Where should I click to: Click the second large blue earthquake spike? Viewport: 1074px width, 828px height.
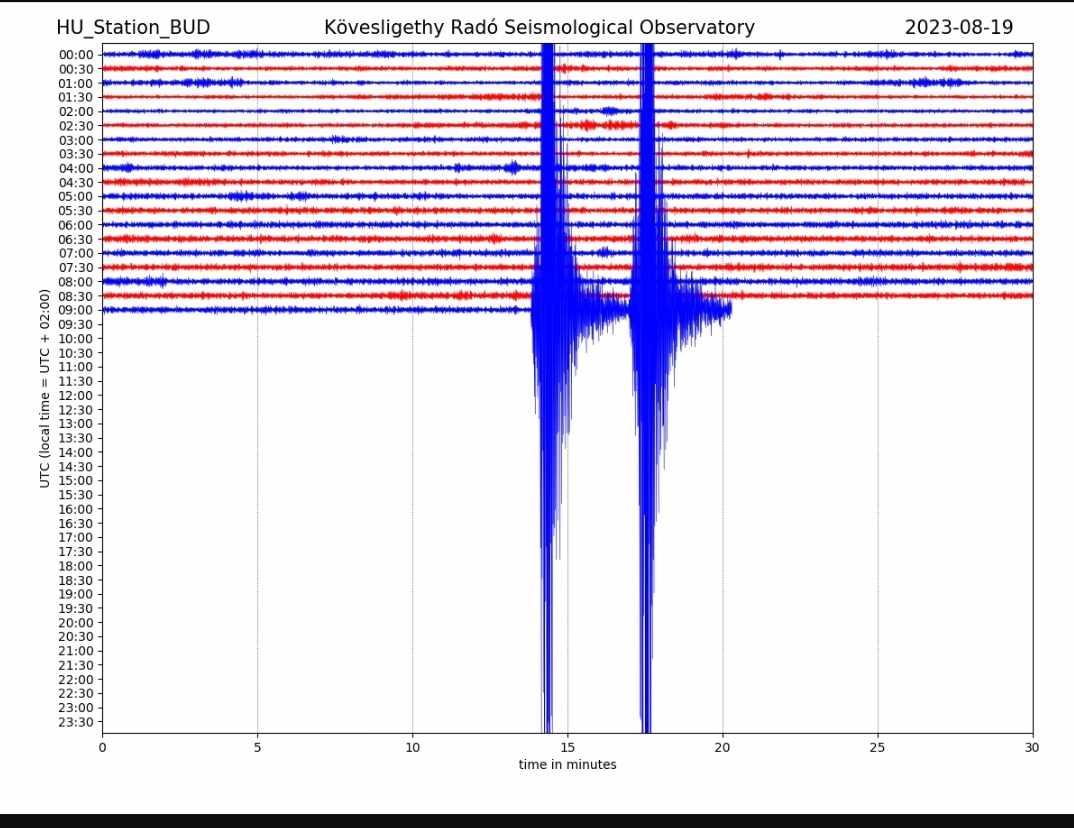point(647,384)
